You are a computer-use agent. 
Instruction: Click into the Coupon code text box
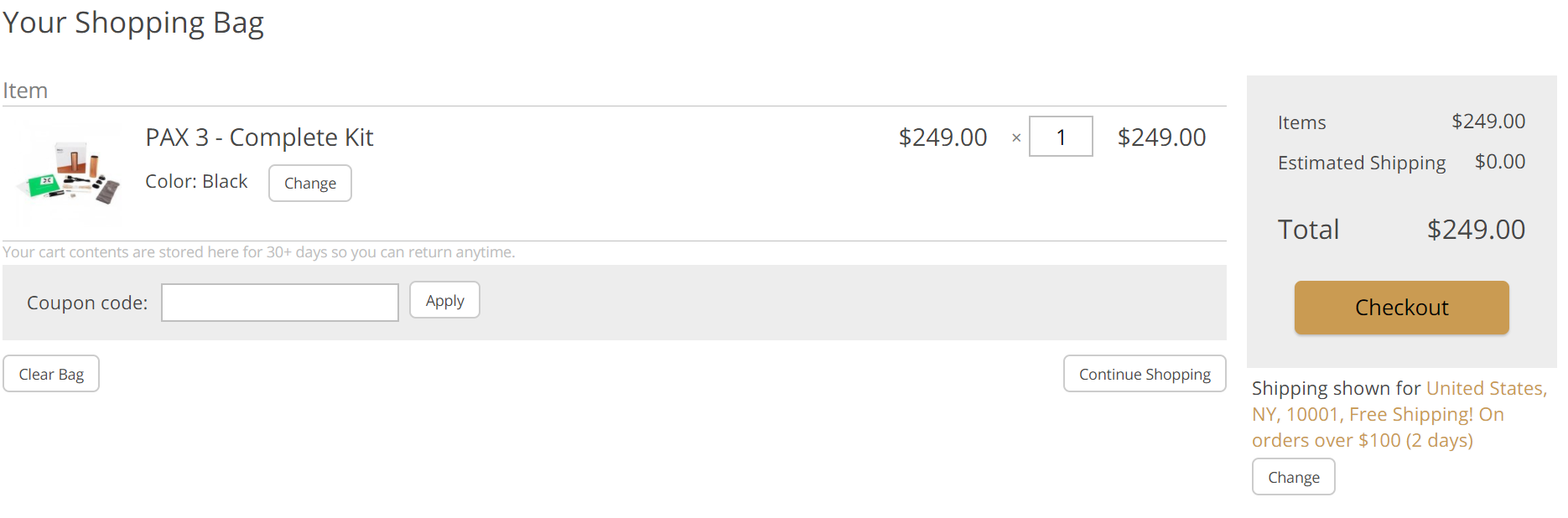(280, 303)
